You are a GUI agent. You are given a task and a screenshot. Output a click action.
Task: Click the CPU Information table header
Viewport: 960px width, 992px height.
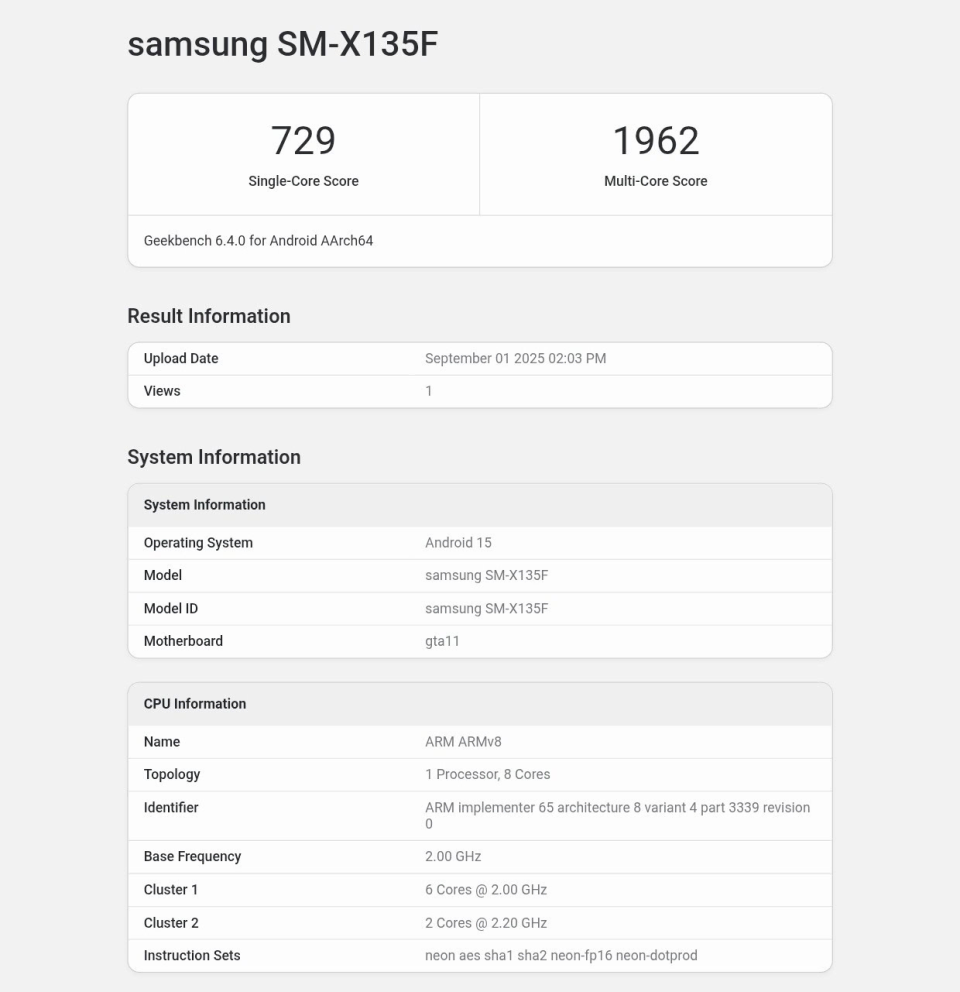[x=195, y=704]
